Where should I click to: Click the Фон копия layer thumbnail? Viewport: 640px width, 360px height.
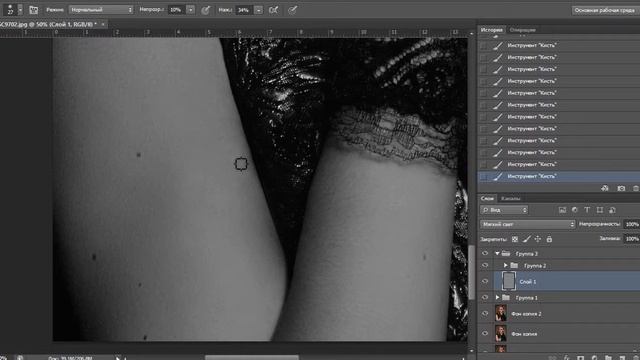pos(500,333)
